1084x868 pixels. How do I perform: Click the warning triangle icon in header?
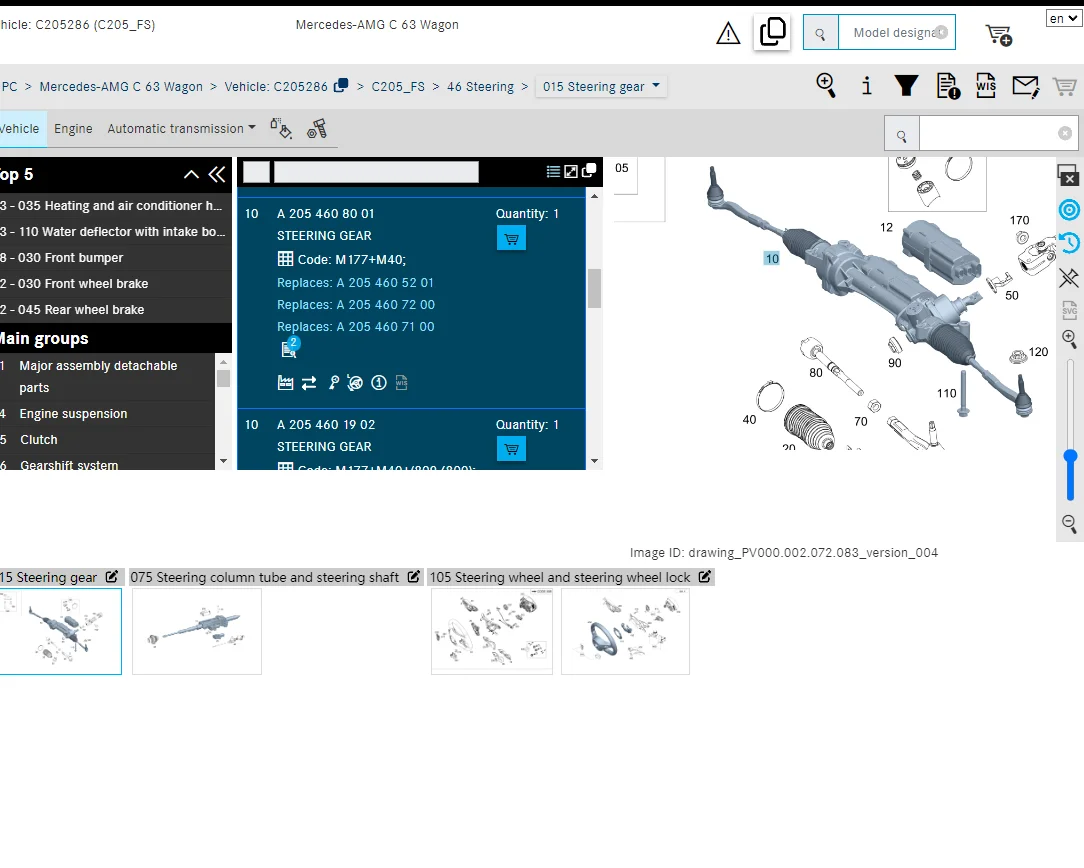(728, 32)
